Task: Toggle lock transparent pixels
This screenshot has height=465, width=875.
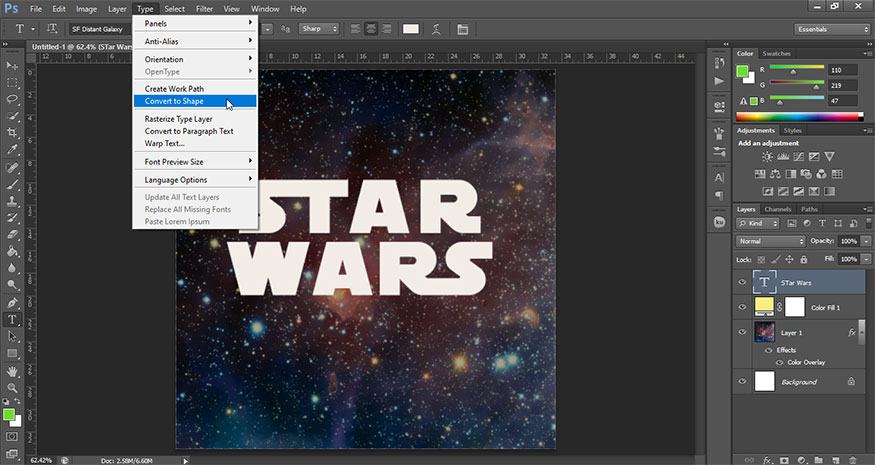Action: [x=761, y=260]
